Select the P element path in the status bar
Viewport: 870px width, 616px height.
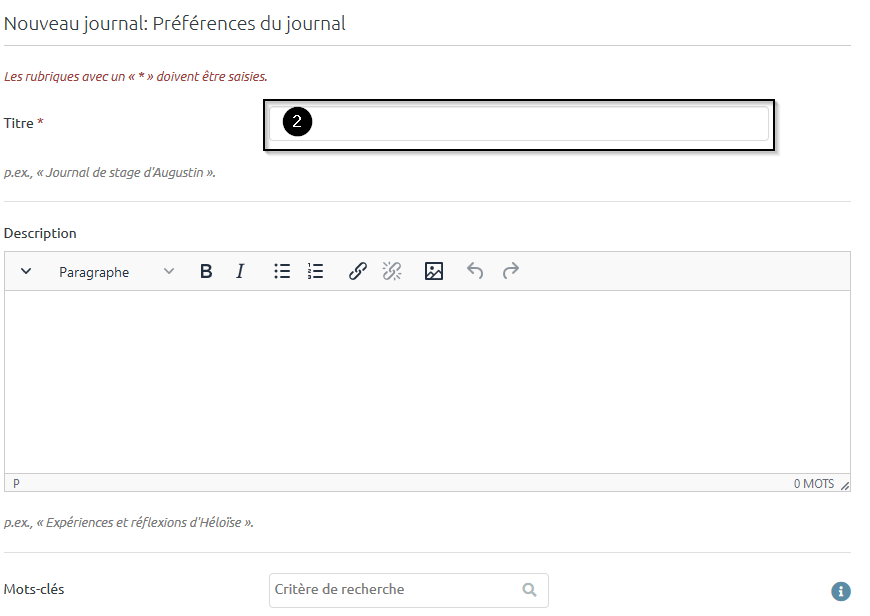click(16, 483)
